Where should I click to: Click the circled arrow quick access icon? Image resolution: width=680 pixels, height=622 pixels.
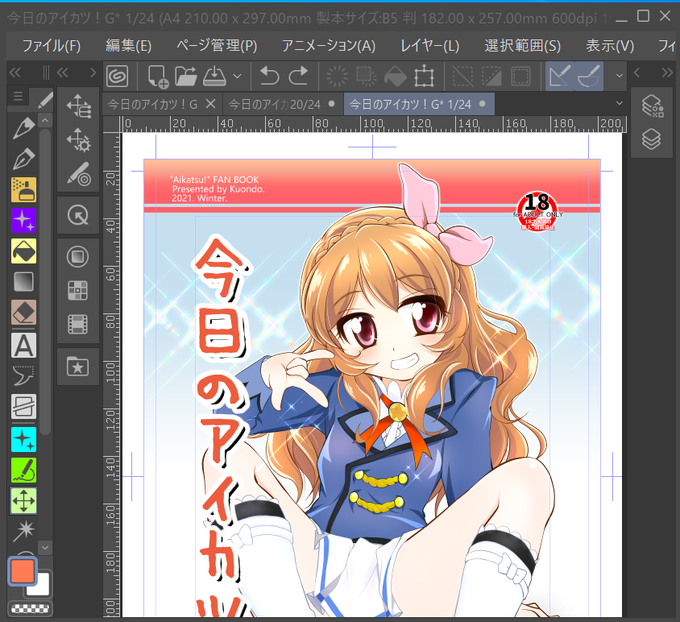78,215
